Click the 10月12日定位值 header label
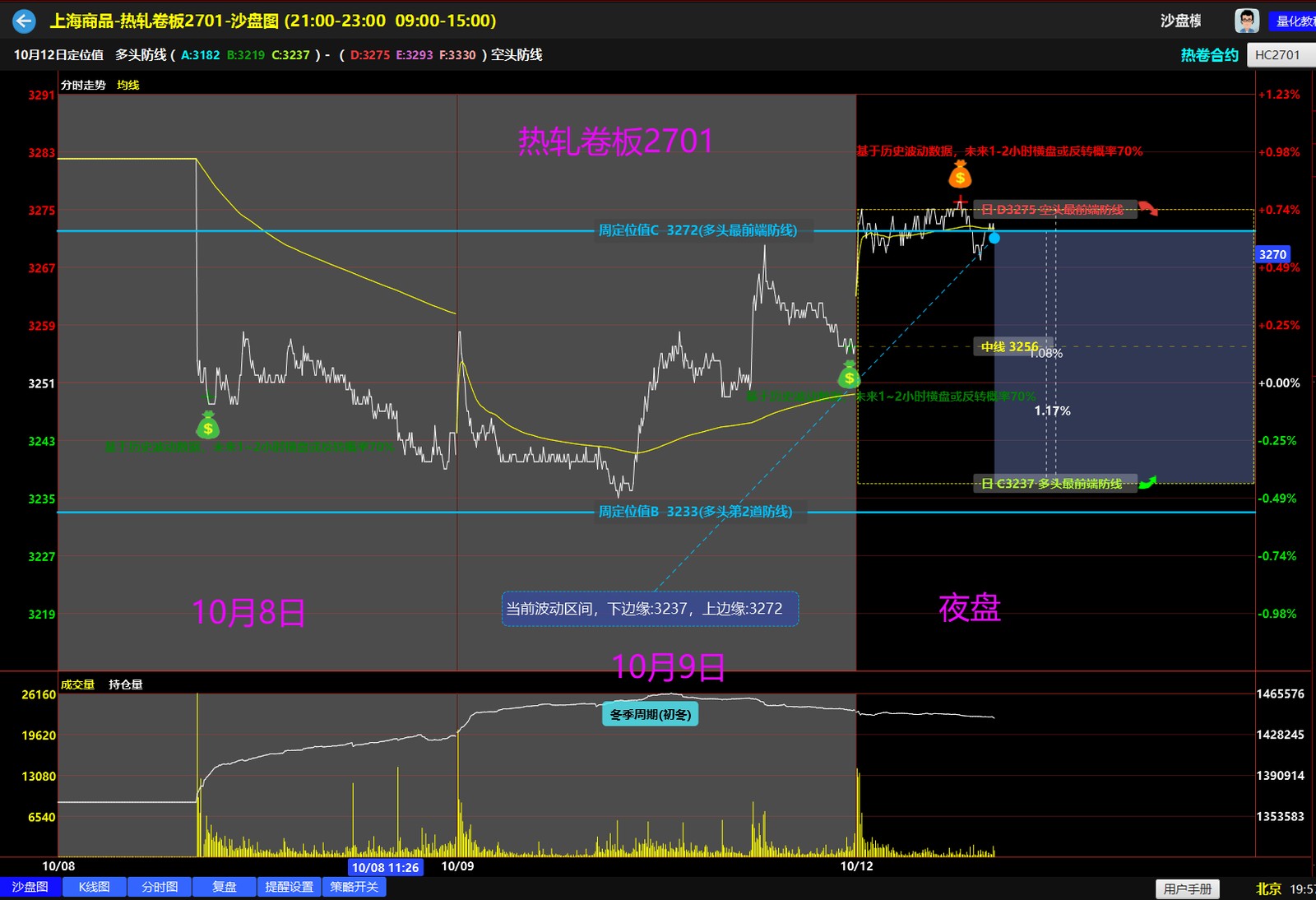The height and width of the screenshot is (900, 1316). tap(58, 55)
